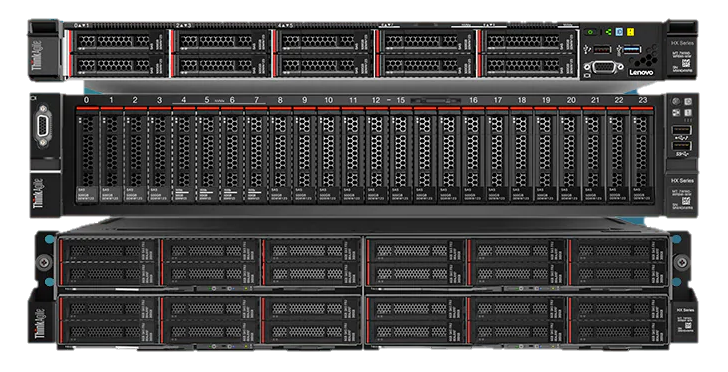Click the HX Series label on top server

(x=682, y=43)
